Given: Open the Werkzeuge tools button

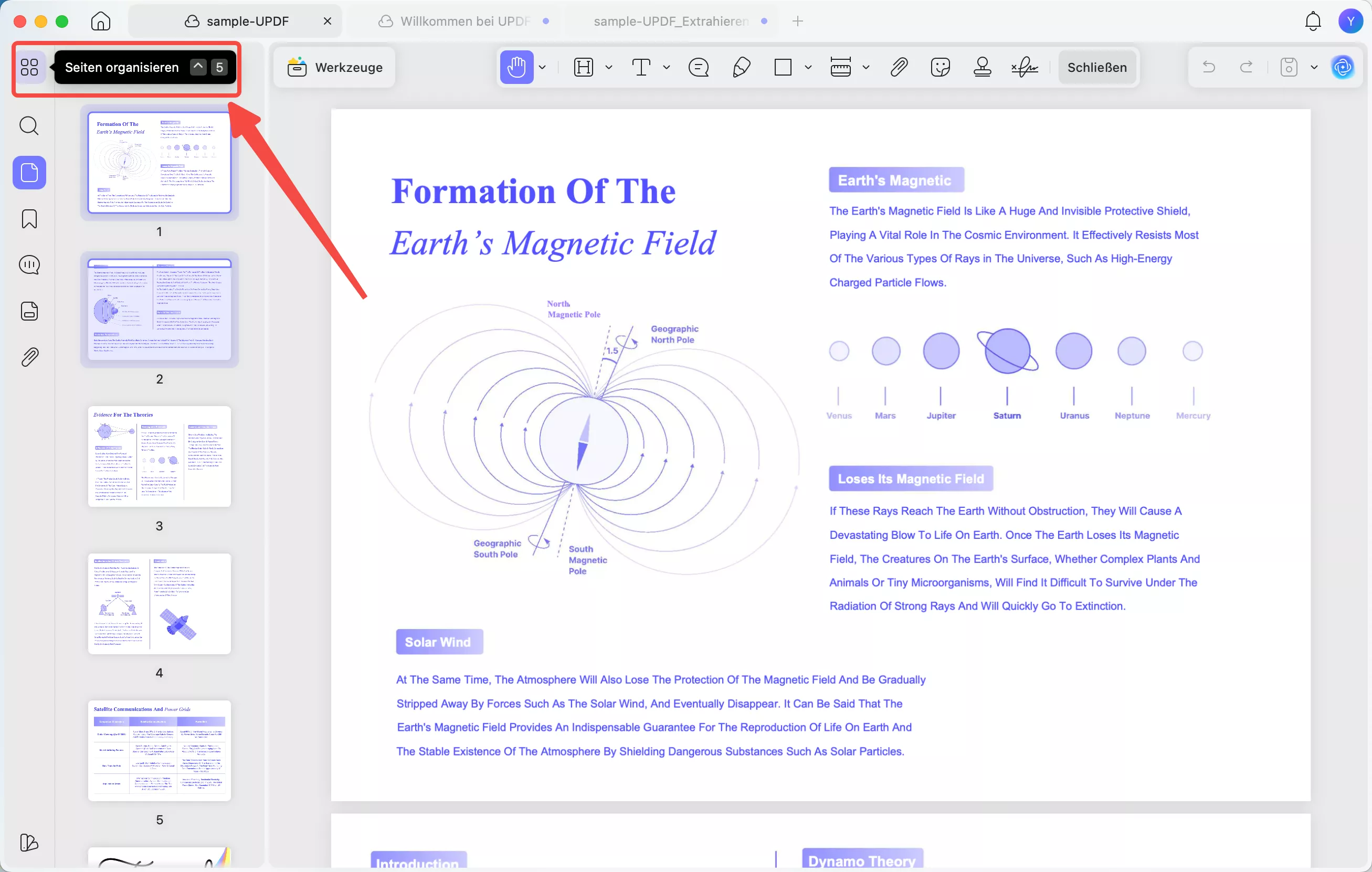Looking at the screenshot, I should pyautogui.click(x=335, y=67).
